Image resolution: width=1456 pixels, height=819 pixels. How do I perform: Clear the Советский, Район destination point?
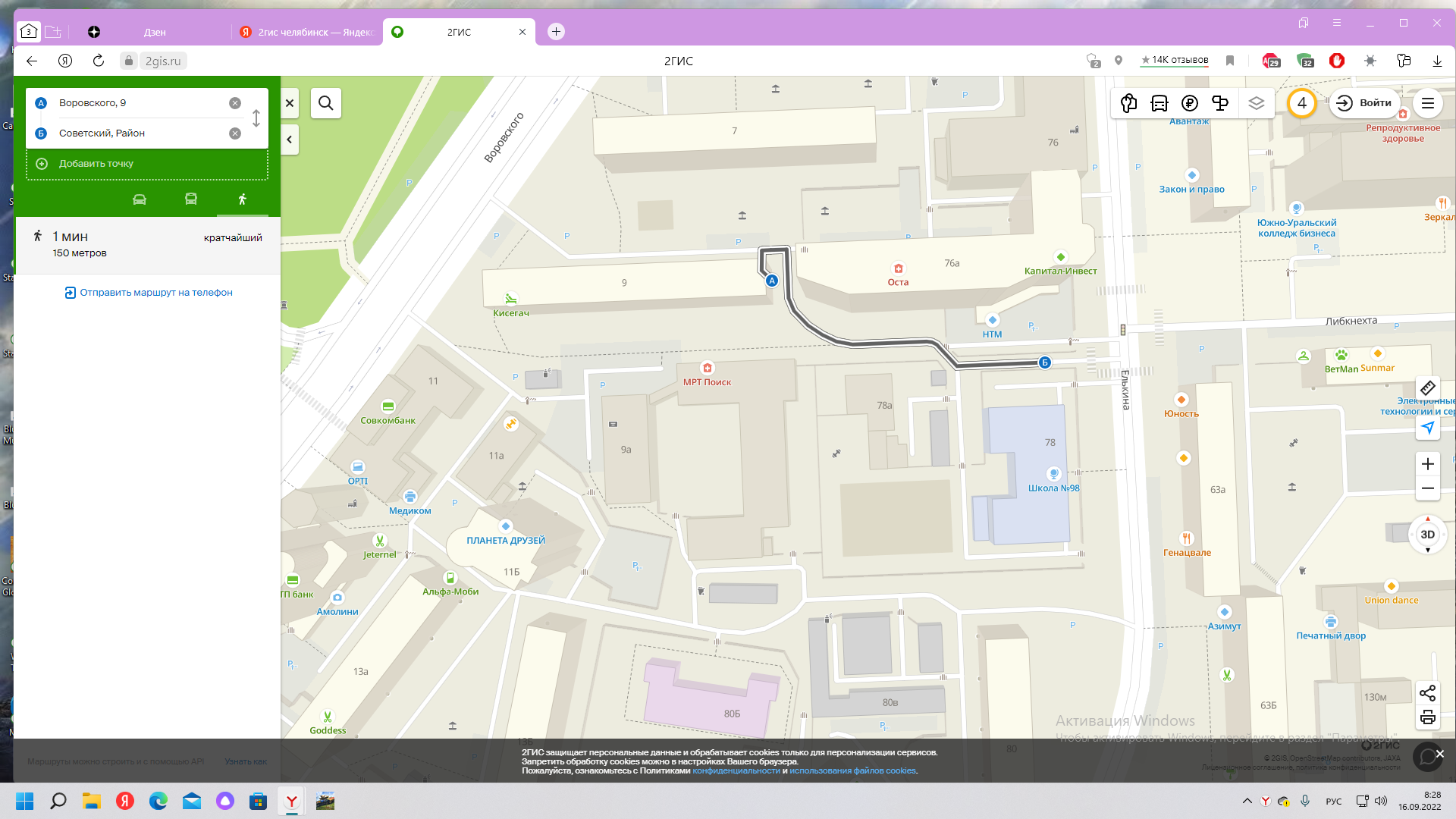(235, 133)
